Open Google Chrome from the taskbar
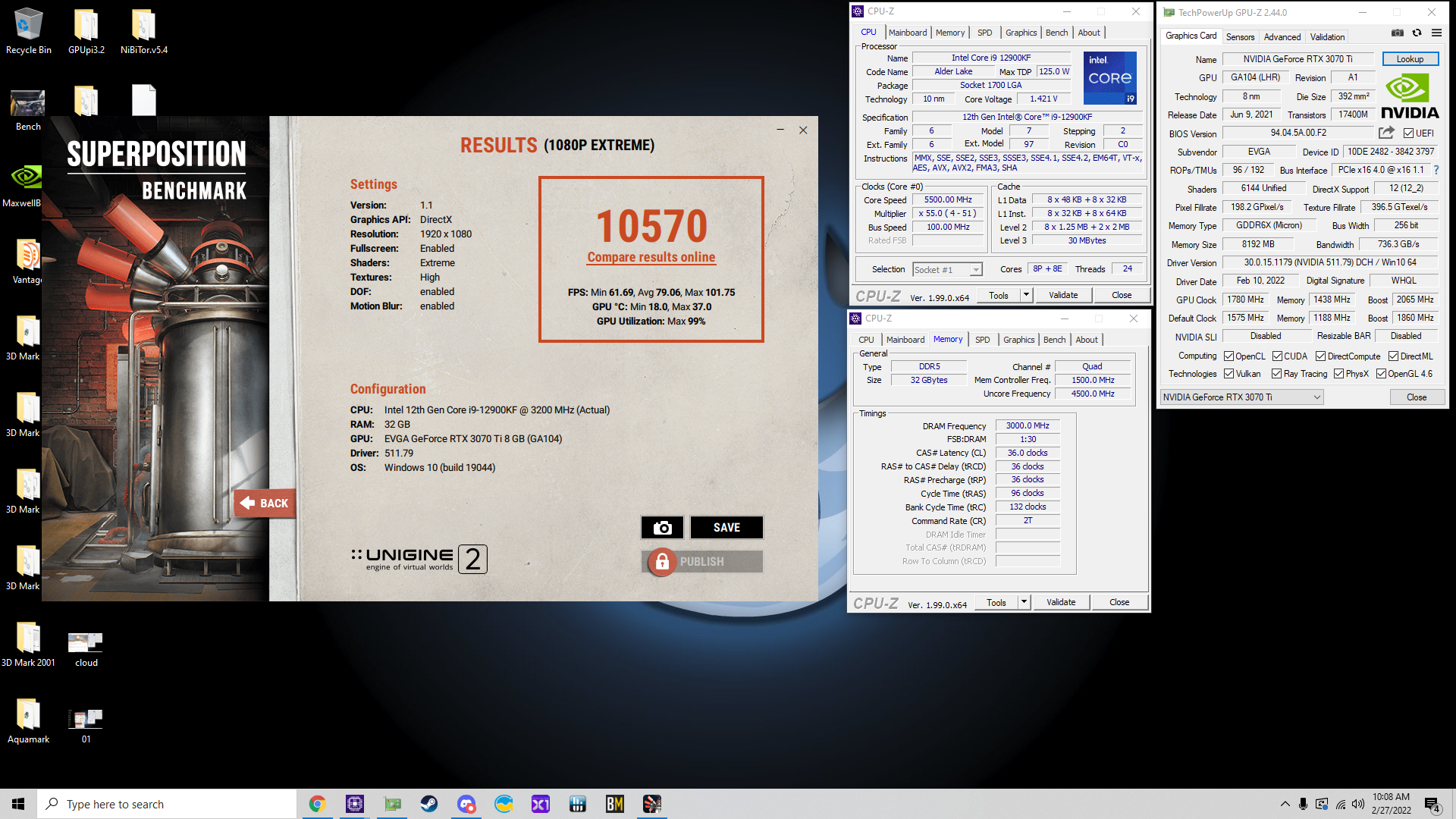This screenshot has height=819, width=1456. tap(317, 804)
